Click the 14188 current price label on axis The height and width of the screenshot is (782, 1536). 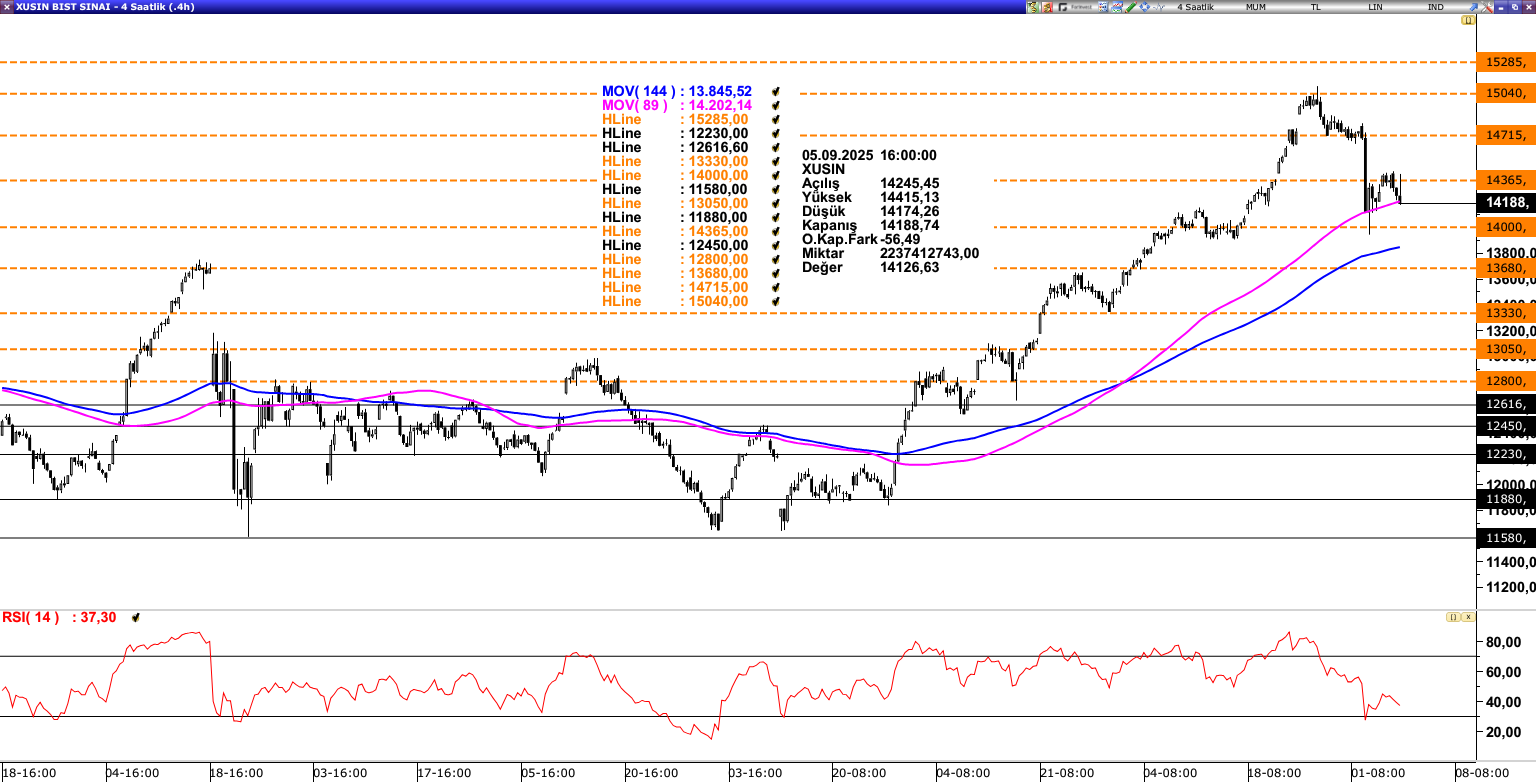click(1505, 203)
